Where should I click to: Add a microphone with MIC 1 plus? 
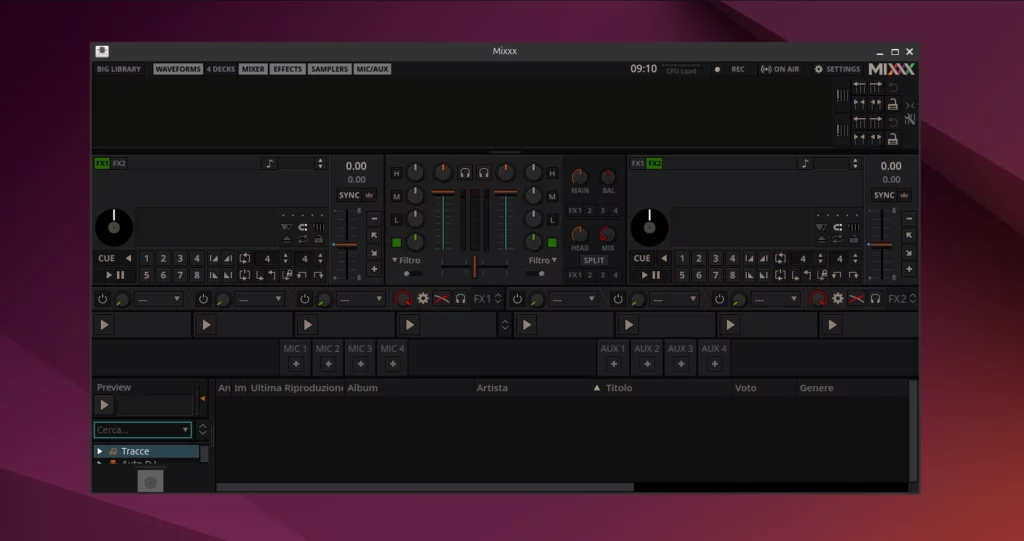pyautogui.click(x=296, y=364)
